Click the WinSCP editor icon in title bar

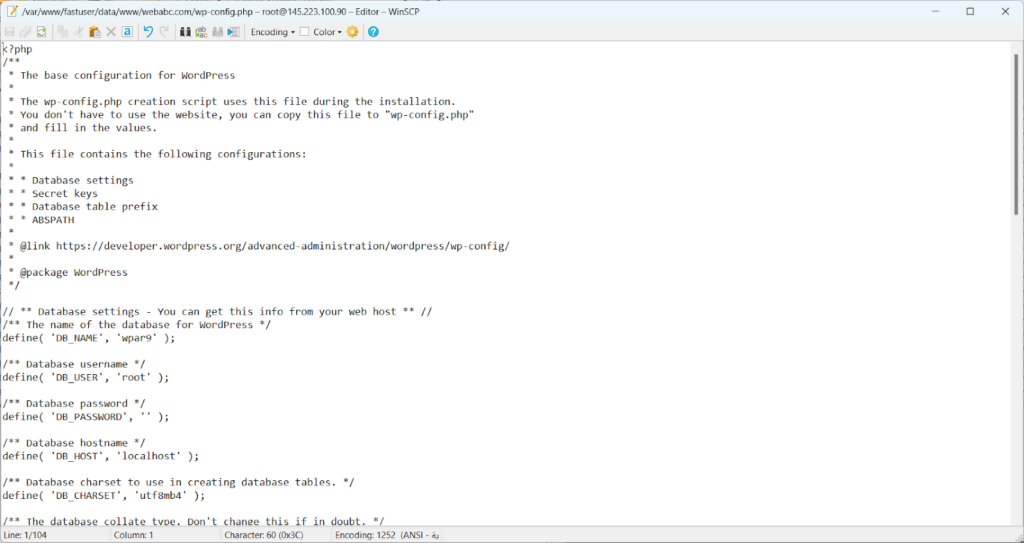pyautogui.click(x=12, y=11)
